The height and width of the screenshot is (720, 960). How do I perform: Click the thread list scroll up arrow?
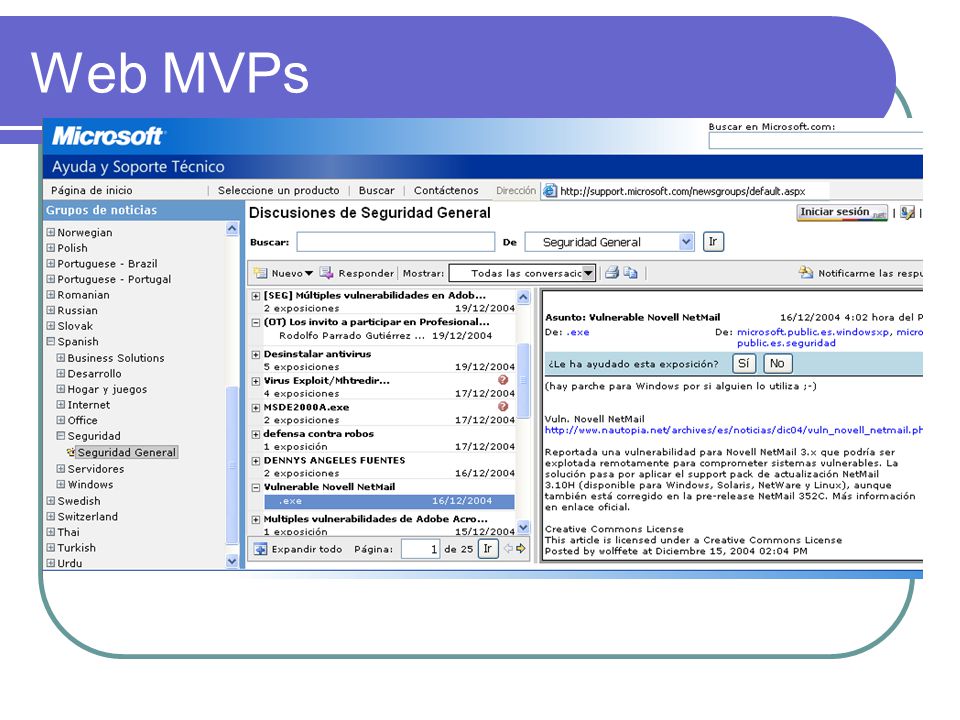click(523, 297)
